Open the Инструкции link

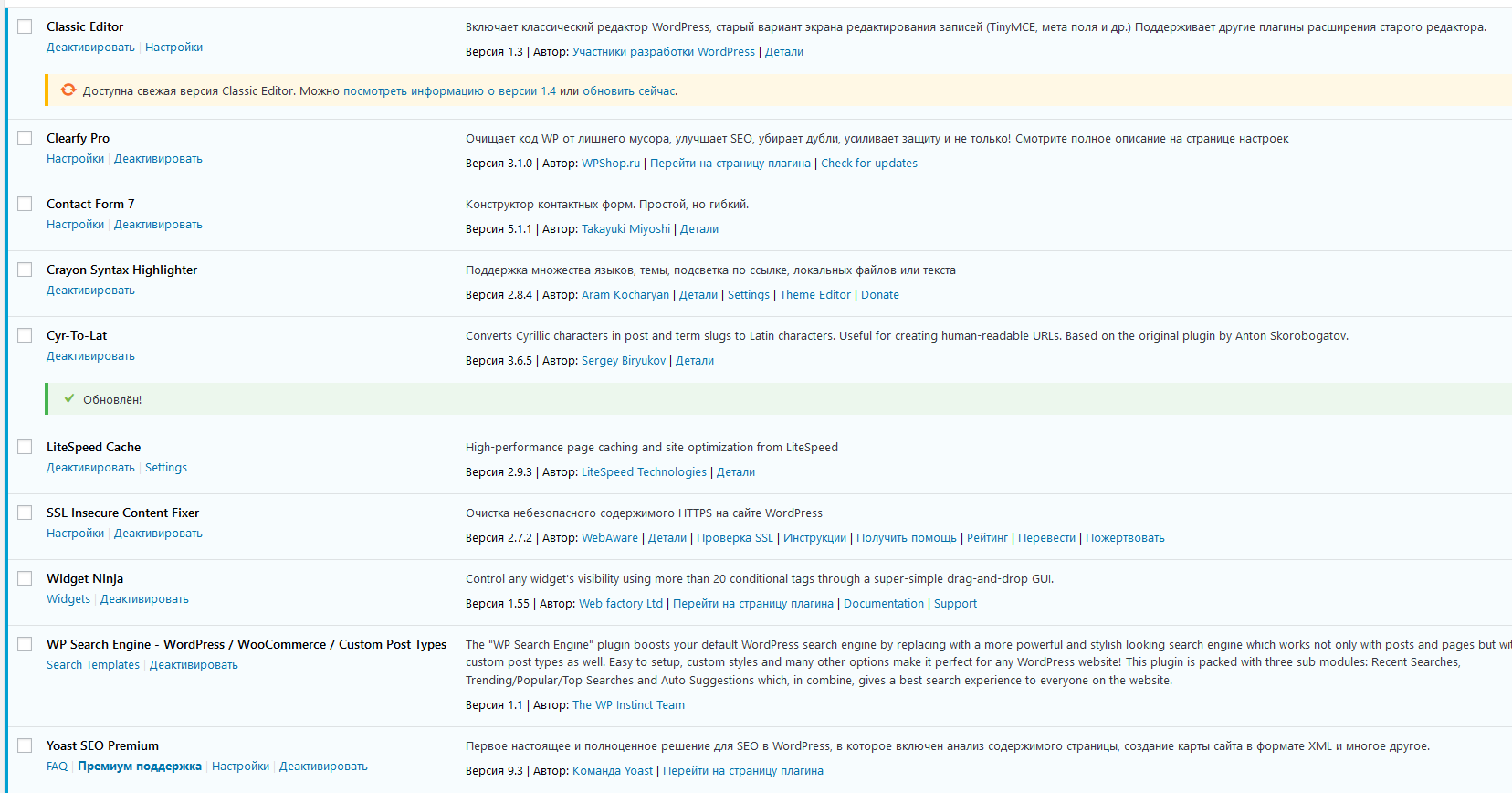[814, 538]
